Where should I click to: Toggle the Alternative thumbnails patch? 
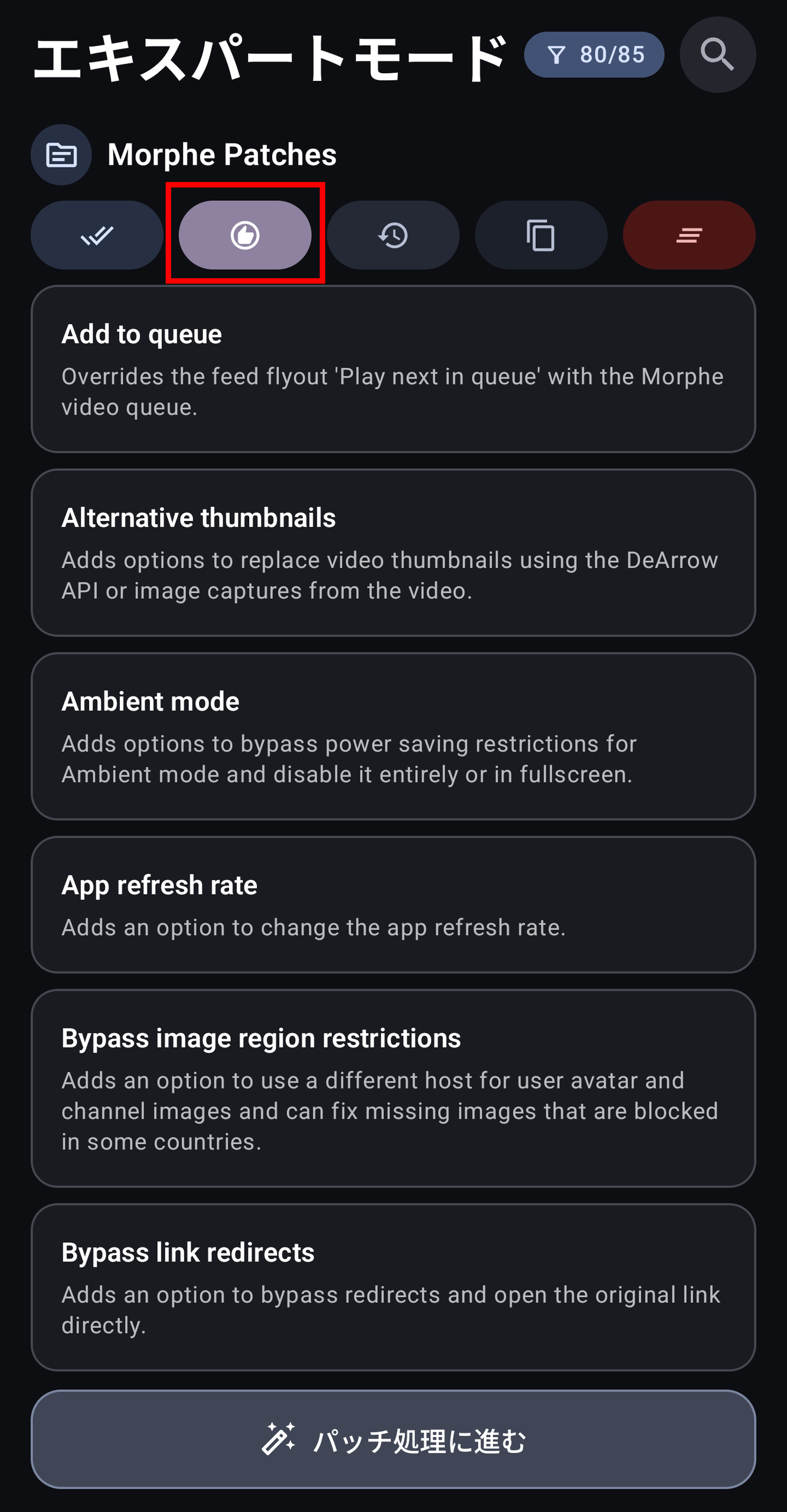393,553
